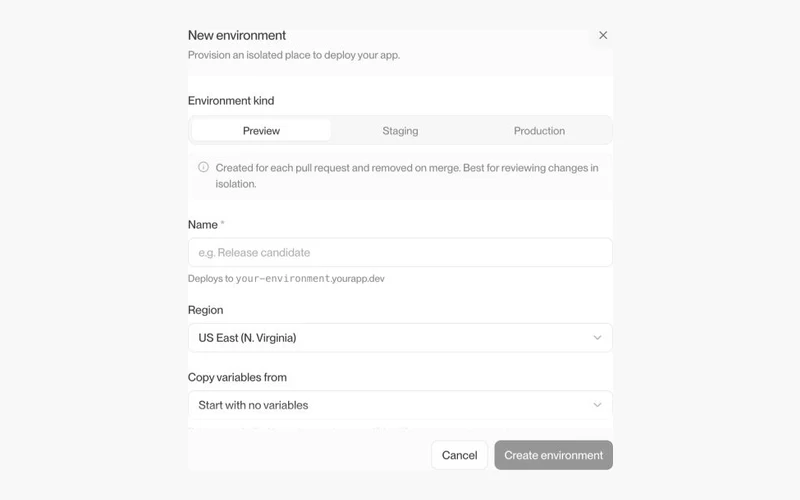Image resolution: width=800 pixels, height=500 pixels.
Task: Click the Environment kind label
Action: click(x=231, y=101)
